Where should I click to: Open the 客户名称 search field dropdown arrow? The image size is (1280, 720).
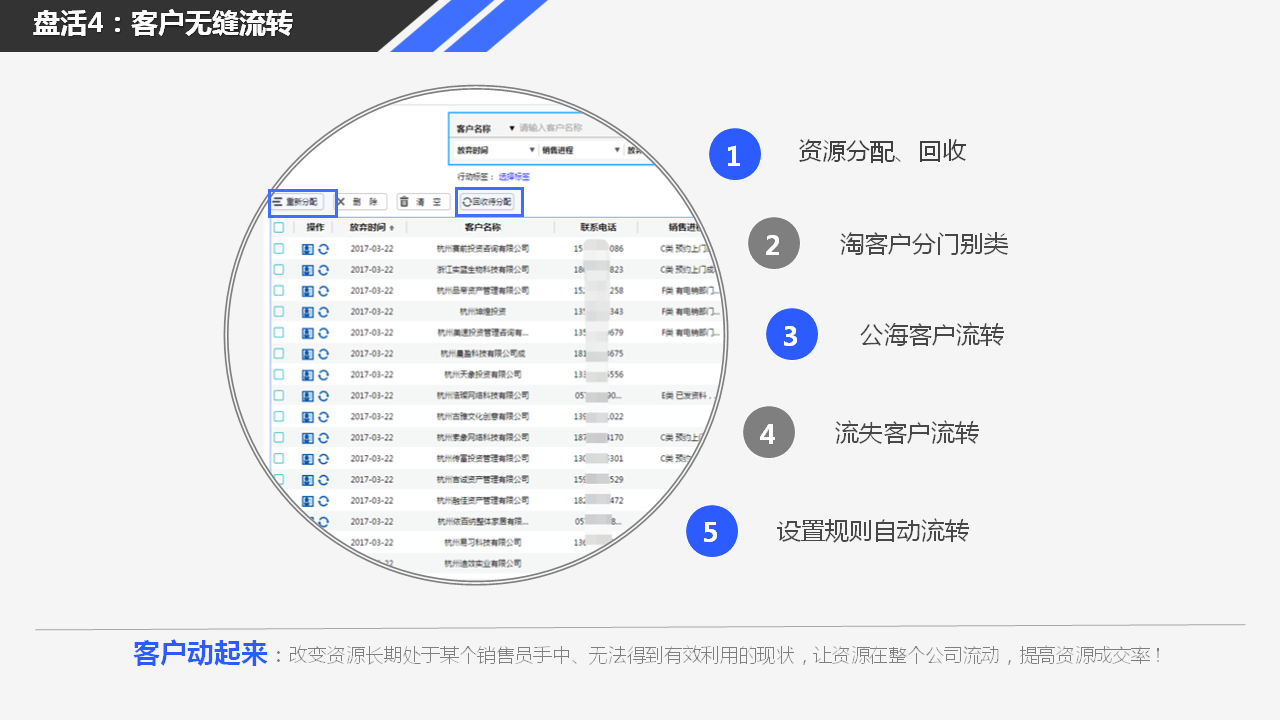coord(512,128)
